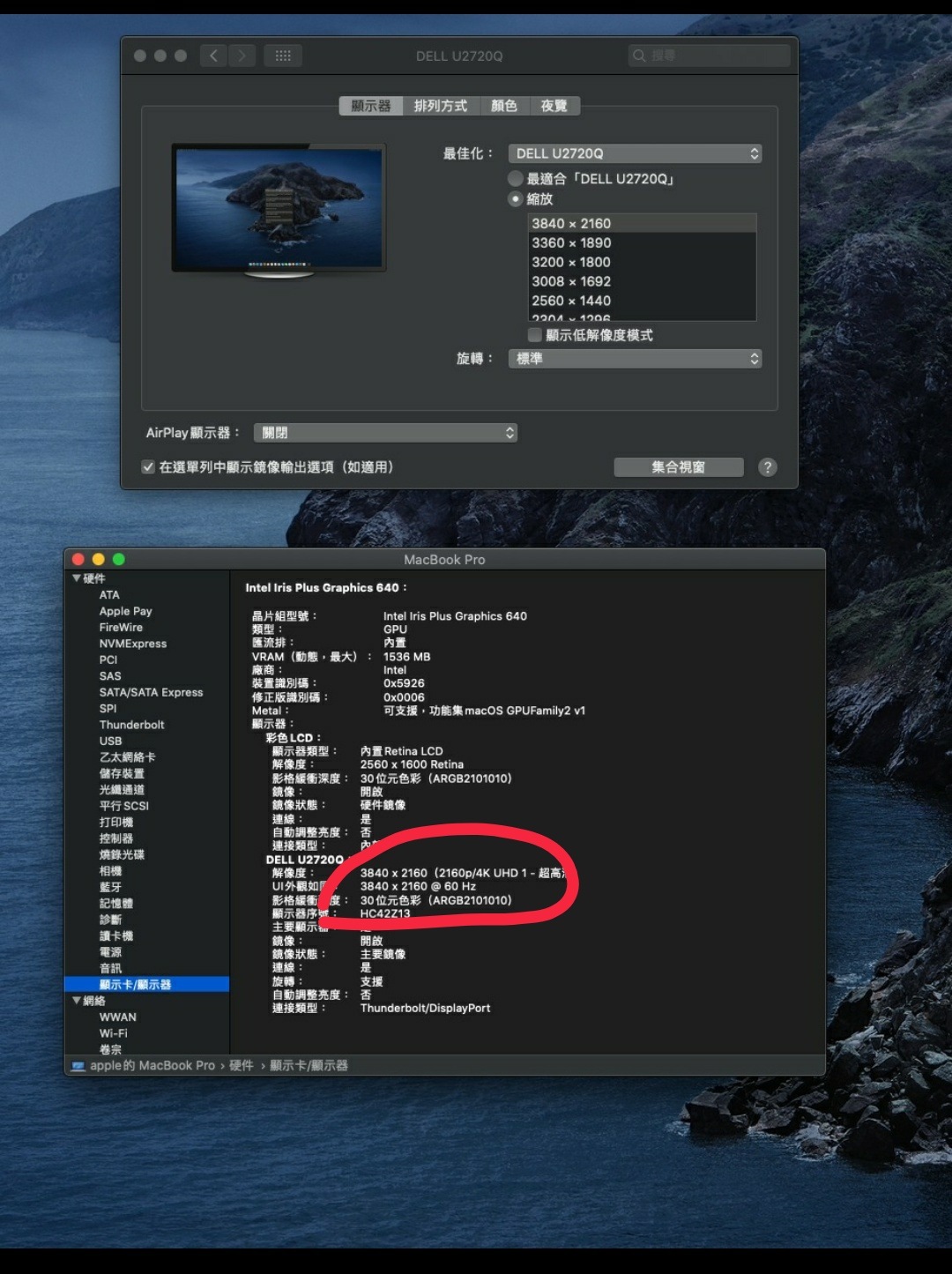Select the 縮放 radio button
This screenshot has width=952, height=1274.
(x=516, y=199)
